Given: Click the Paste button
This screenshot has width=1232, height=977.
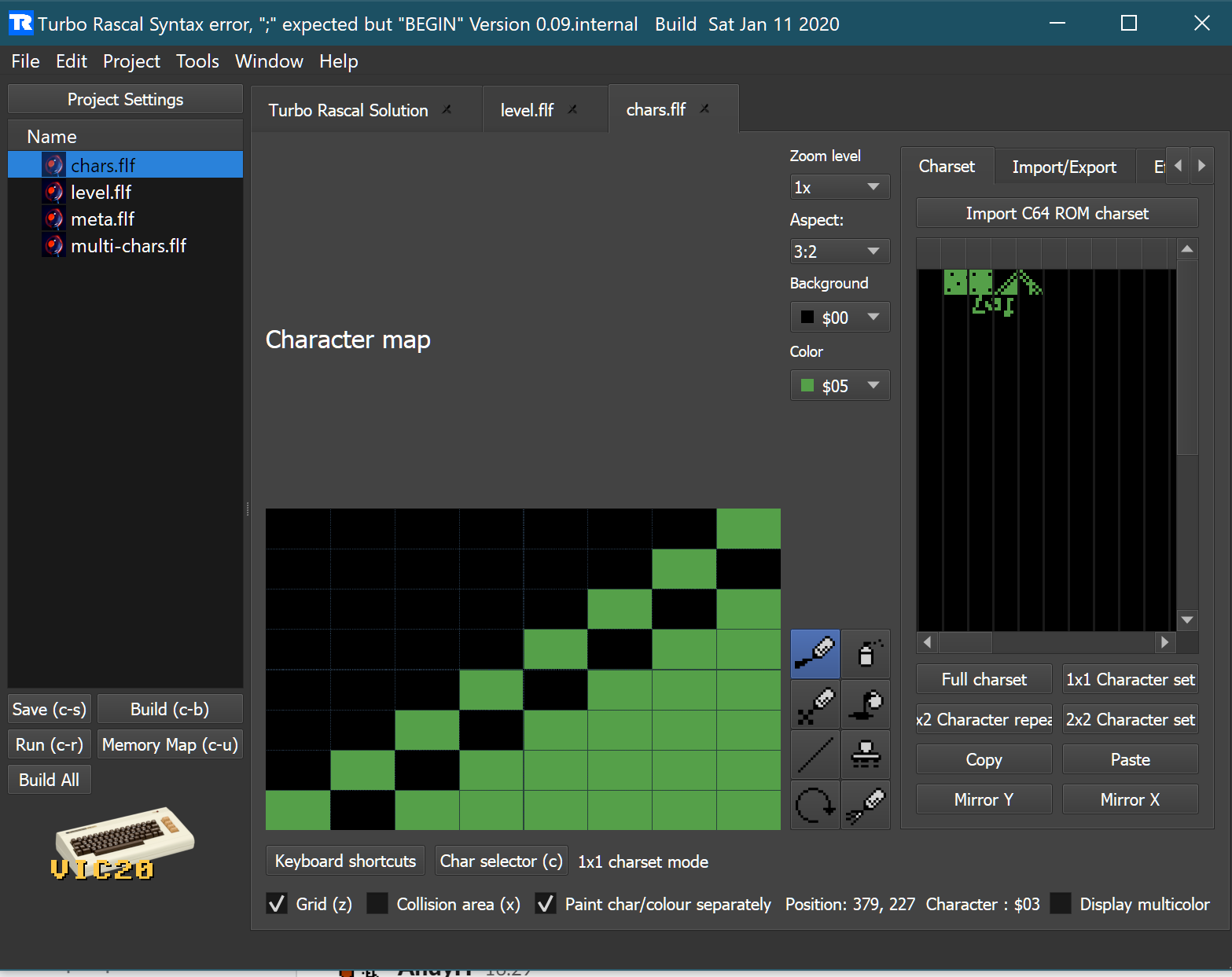Looking at the screenshot, I should (1131, 759).
